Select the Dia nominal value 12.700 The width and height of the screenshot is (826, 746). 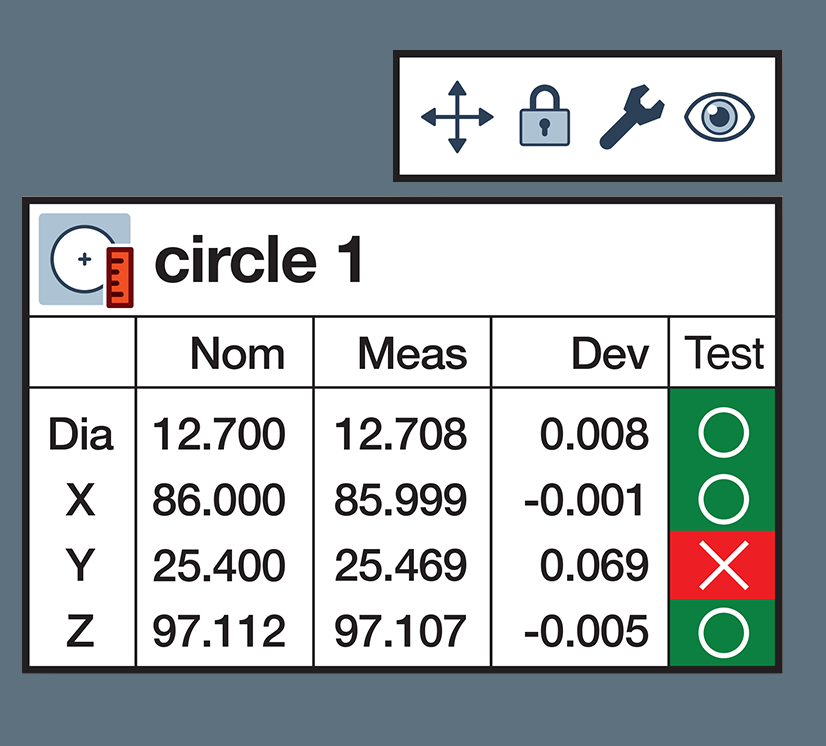pyautogui.click(x=219, y=435)
